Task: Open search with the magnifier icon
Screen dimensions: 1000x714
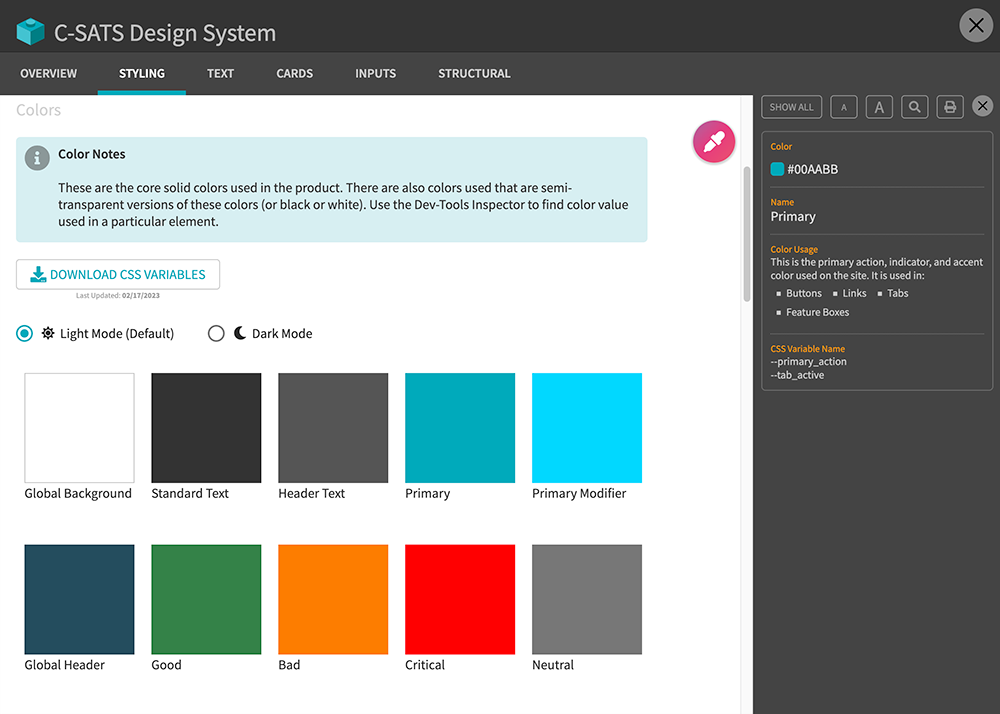Action: click(x=914, y=107)
